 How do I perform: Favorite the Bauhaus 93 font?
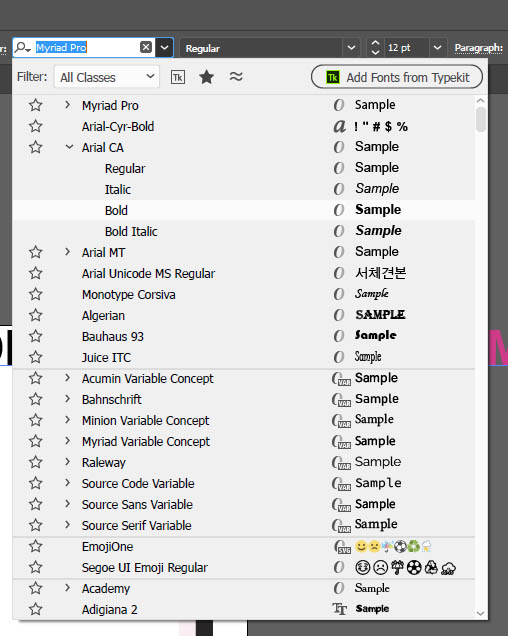point(36,336)
